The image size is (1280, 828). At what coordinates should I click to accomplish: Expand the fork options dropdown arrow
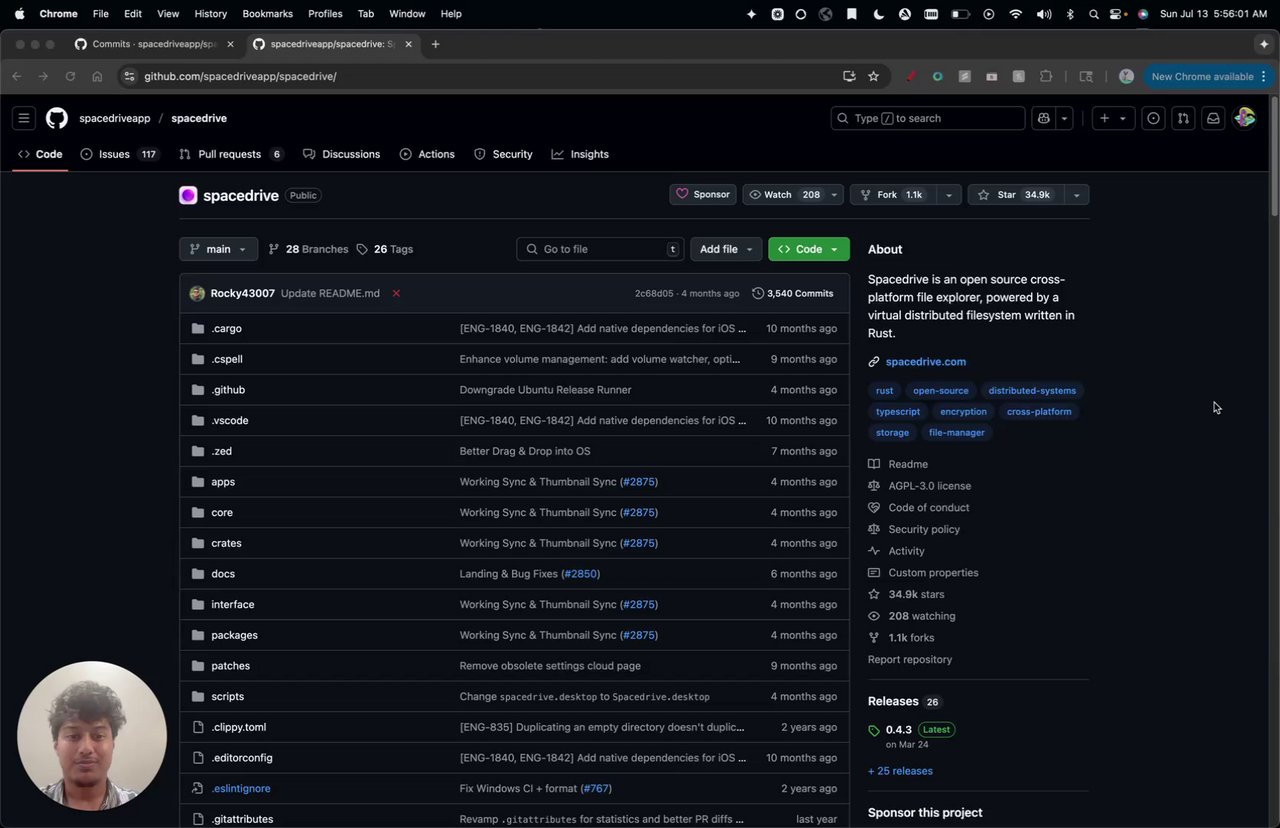[949, 195]
